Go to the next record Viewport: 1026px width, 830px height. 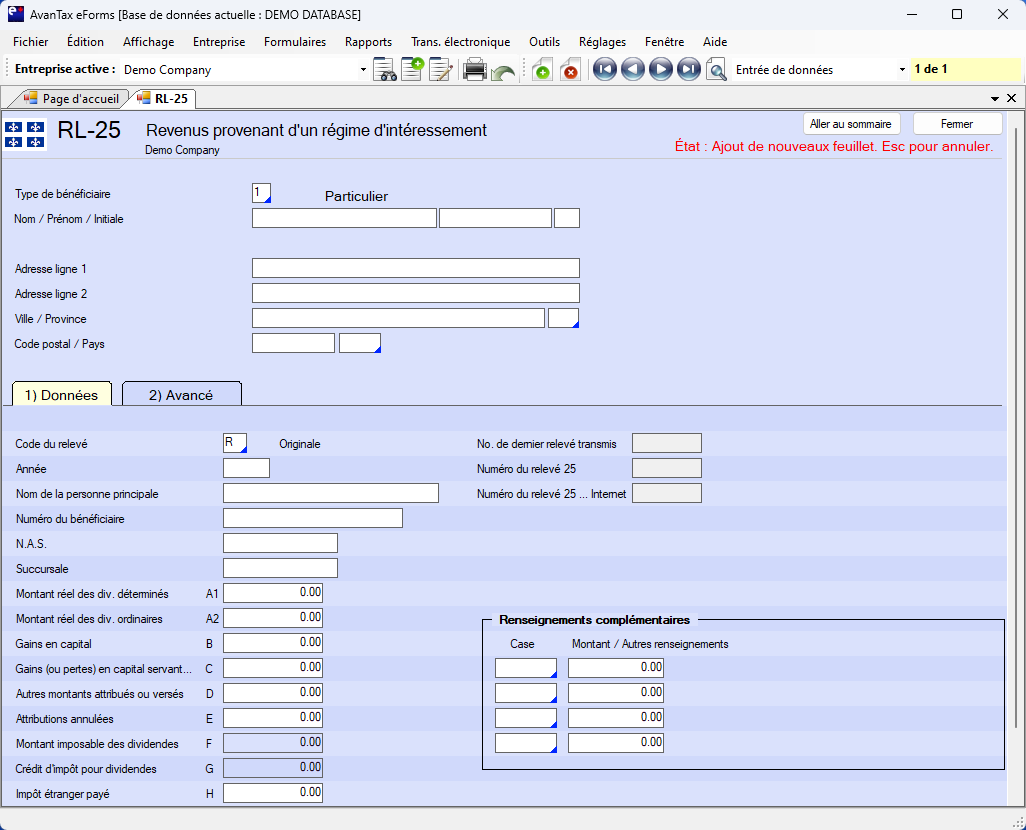[x=660, y=70]
